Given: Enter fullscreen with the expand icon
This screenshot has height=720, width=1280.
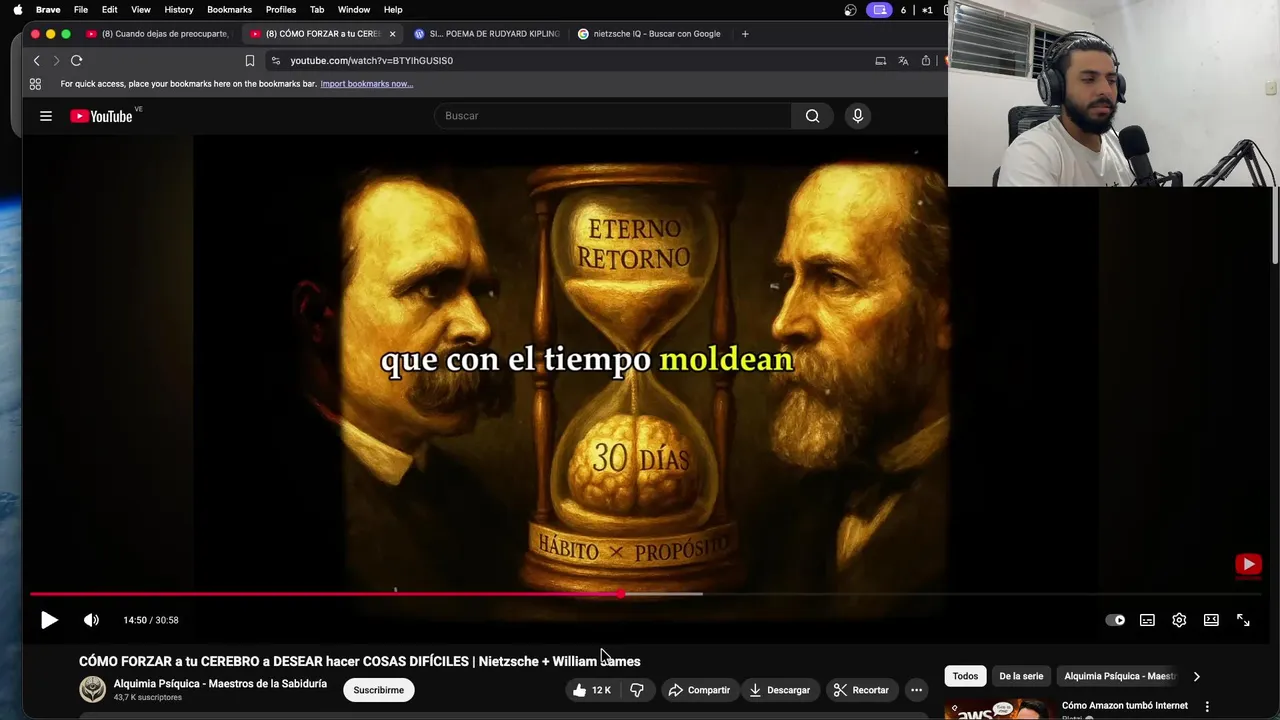Looking at the screenshot, I should point(1243,620).
